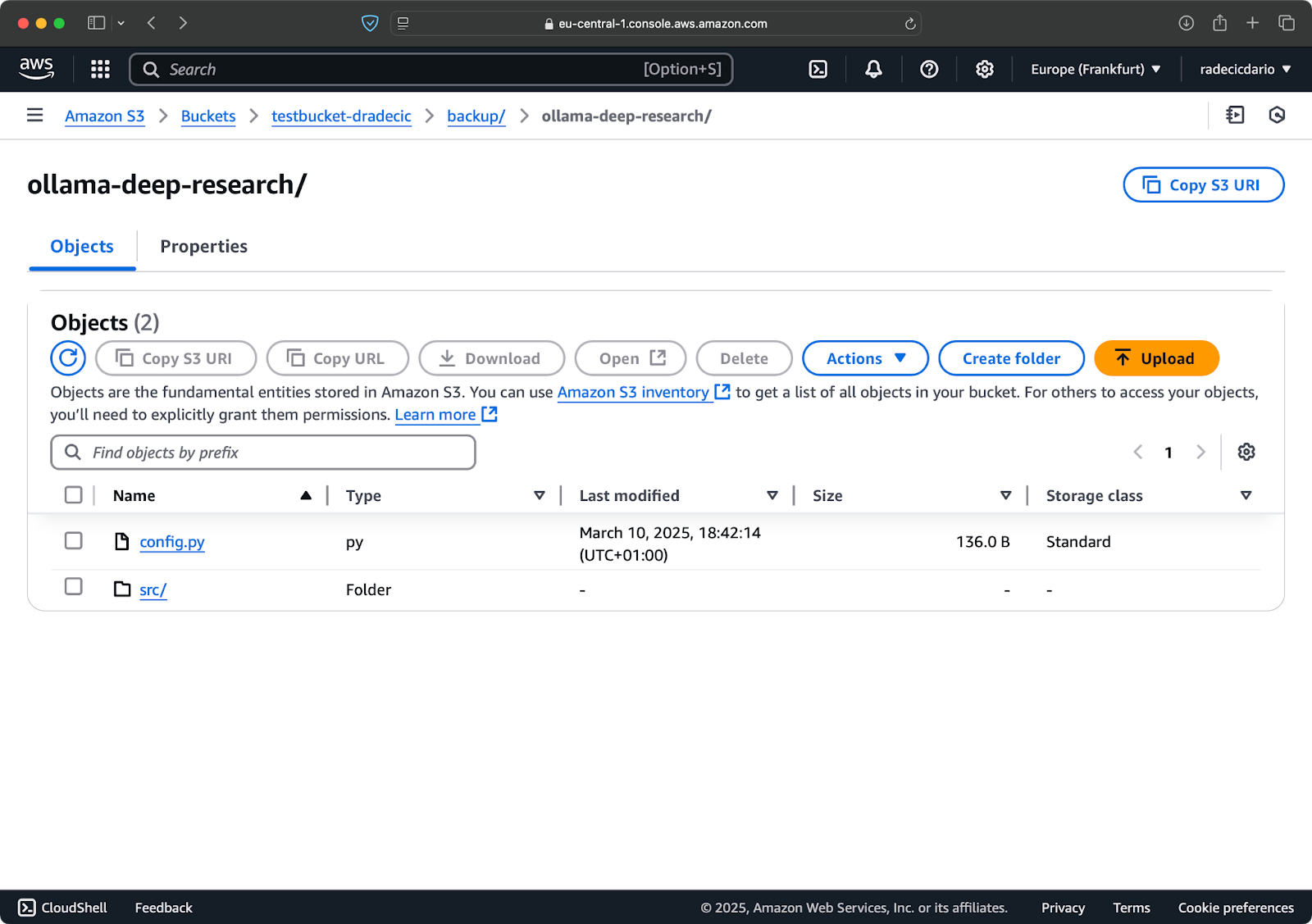Screen dimensions: 1312x924
Task: Follow Amazon S3 inventory link
Action: pyautogui.click(x=643, y=392)
